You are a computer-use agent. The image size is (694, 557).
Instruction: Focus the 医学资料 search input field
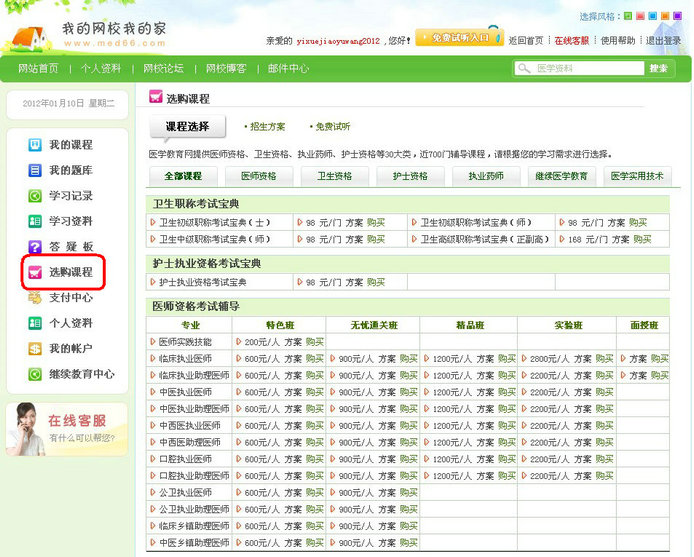[580, 68]
